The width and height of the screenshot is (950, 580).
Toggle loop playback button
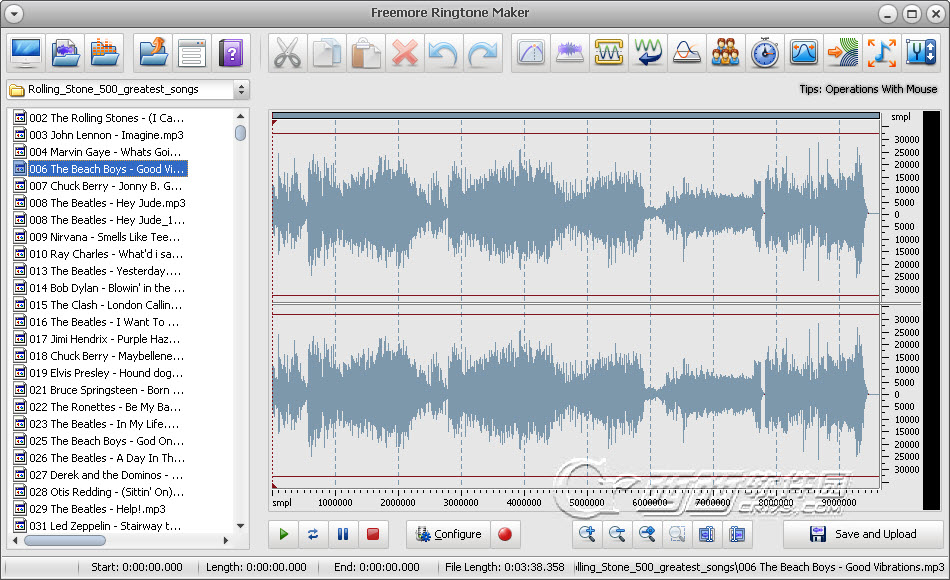(313, 534)
